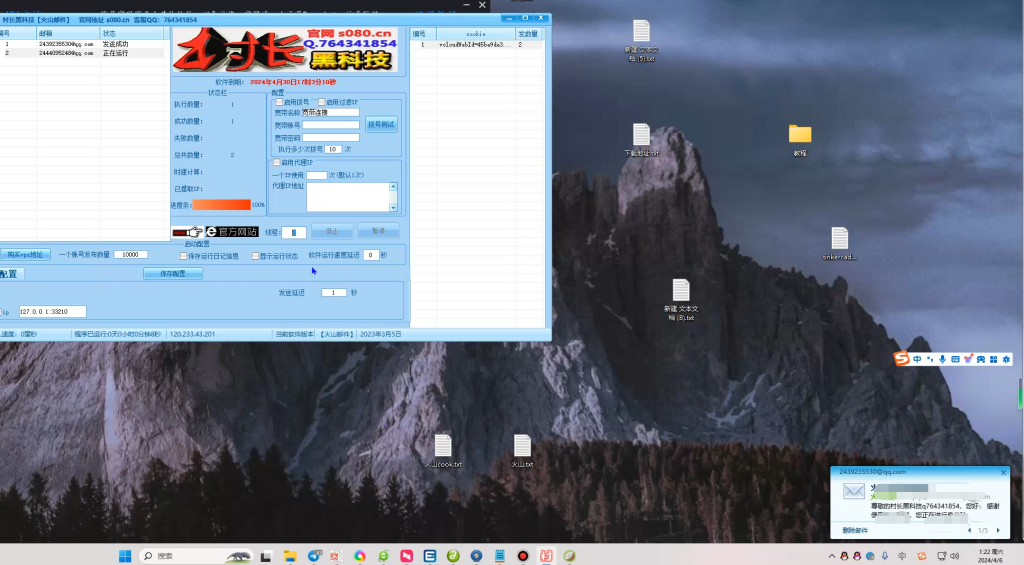Open the Windows Start menu
1024x565 pixels.
125,555
